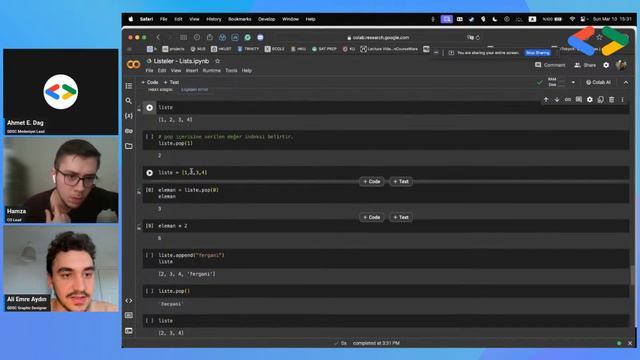The height and width of the screenshot is (360, 640).
Task: Open the secrets key panel
Action: click(129, 131)
